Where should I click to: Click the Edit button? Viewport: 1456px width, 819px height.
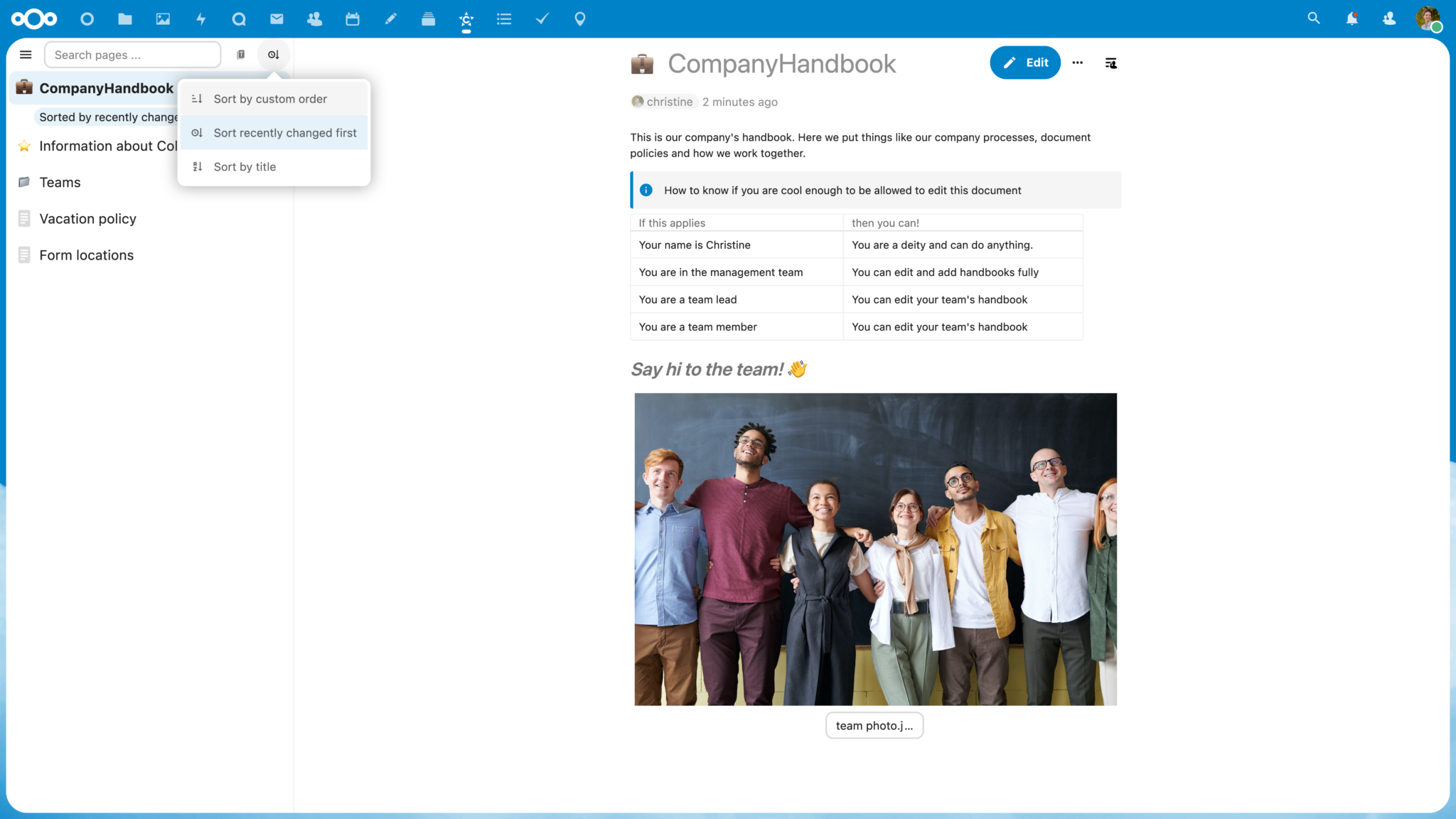[1025, 63]
